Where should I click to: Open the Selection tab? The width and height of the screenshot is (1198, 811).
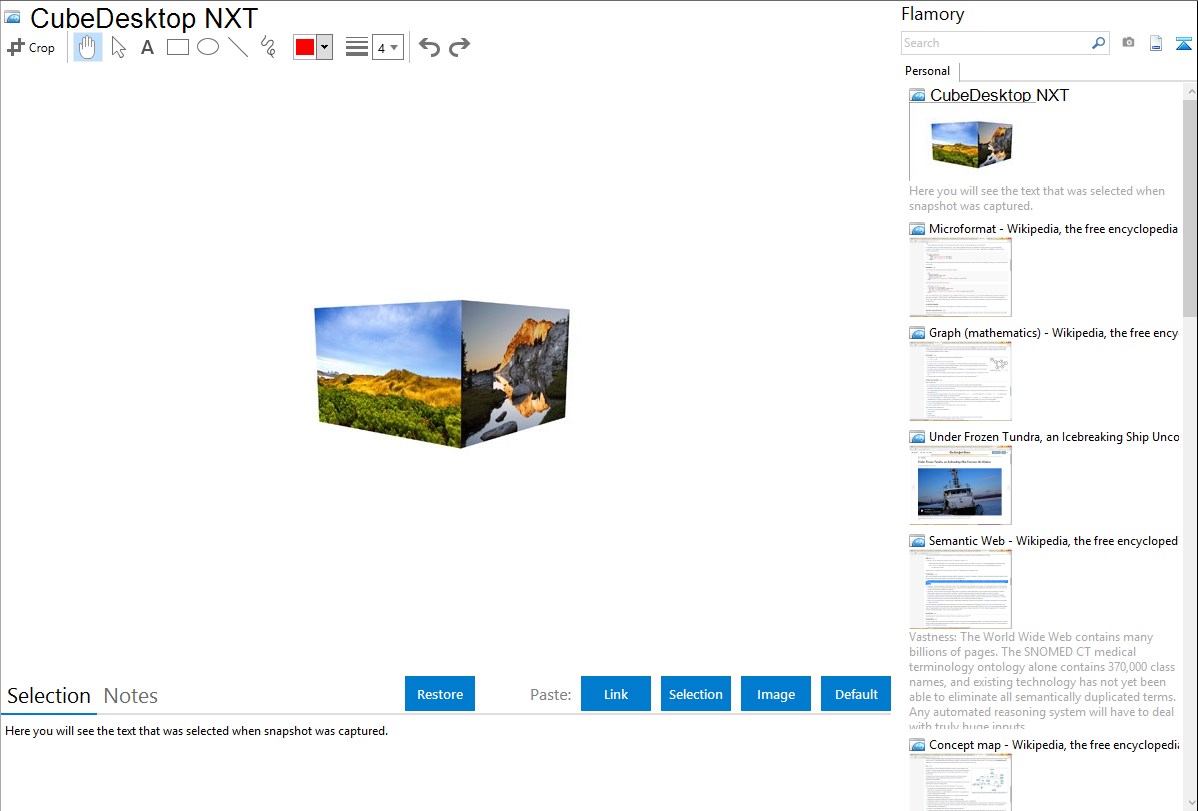49,696
